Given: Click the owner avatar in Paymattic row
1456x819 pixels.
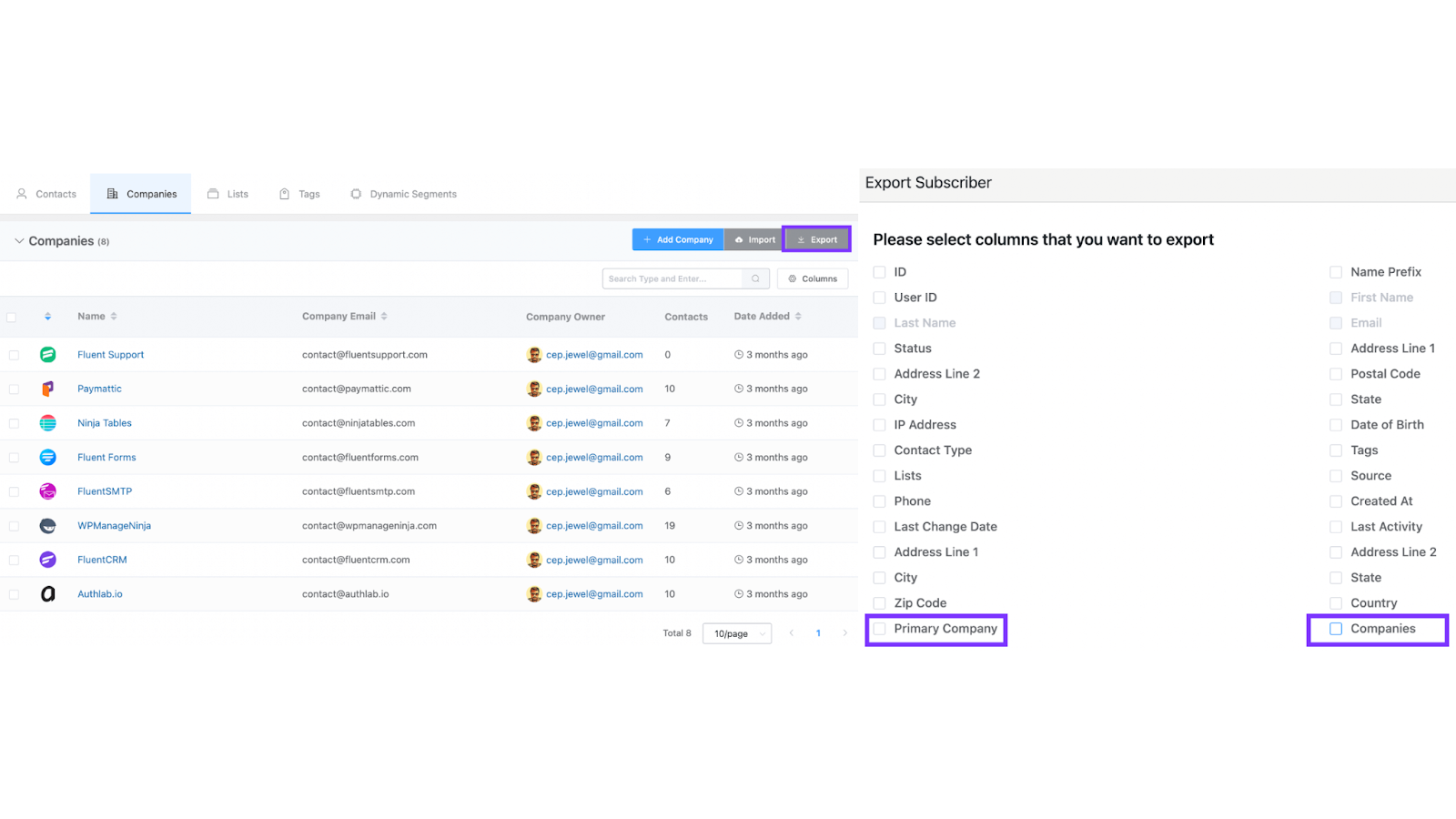Looking at the screenshot, I should coord(534,389).
